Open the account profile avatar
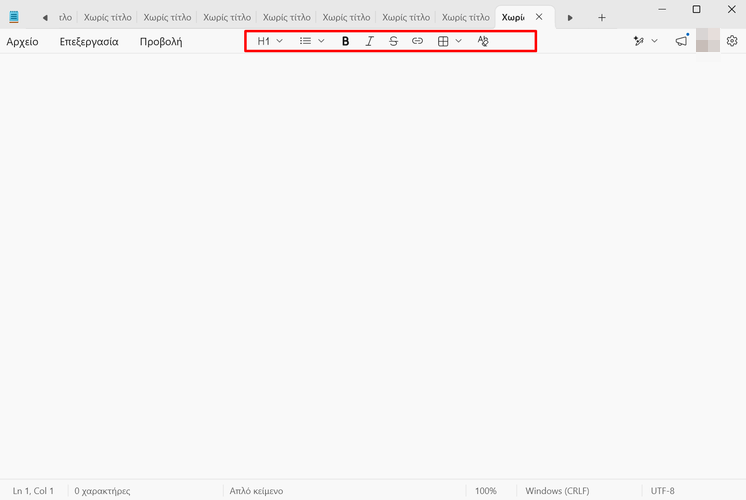746x500 pixels. pos(707,40)
